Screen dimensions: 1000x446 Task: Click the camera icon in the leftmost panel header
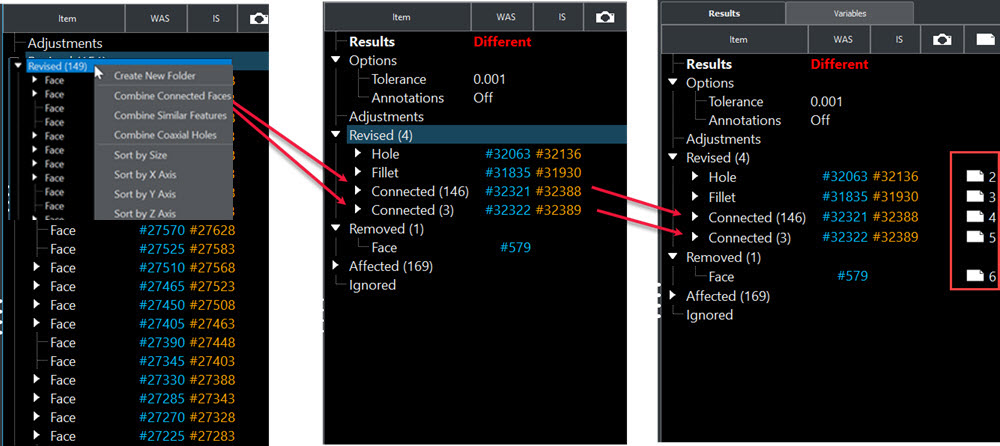pos(256,17)
